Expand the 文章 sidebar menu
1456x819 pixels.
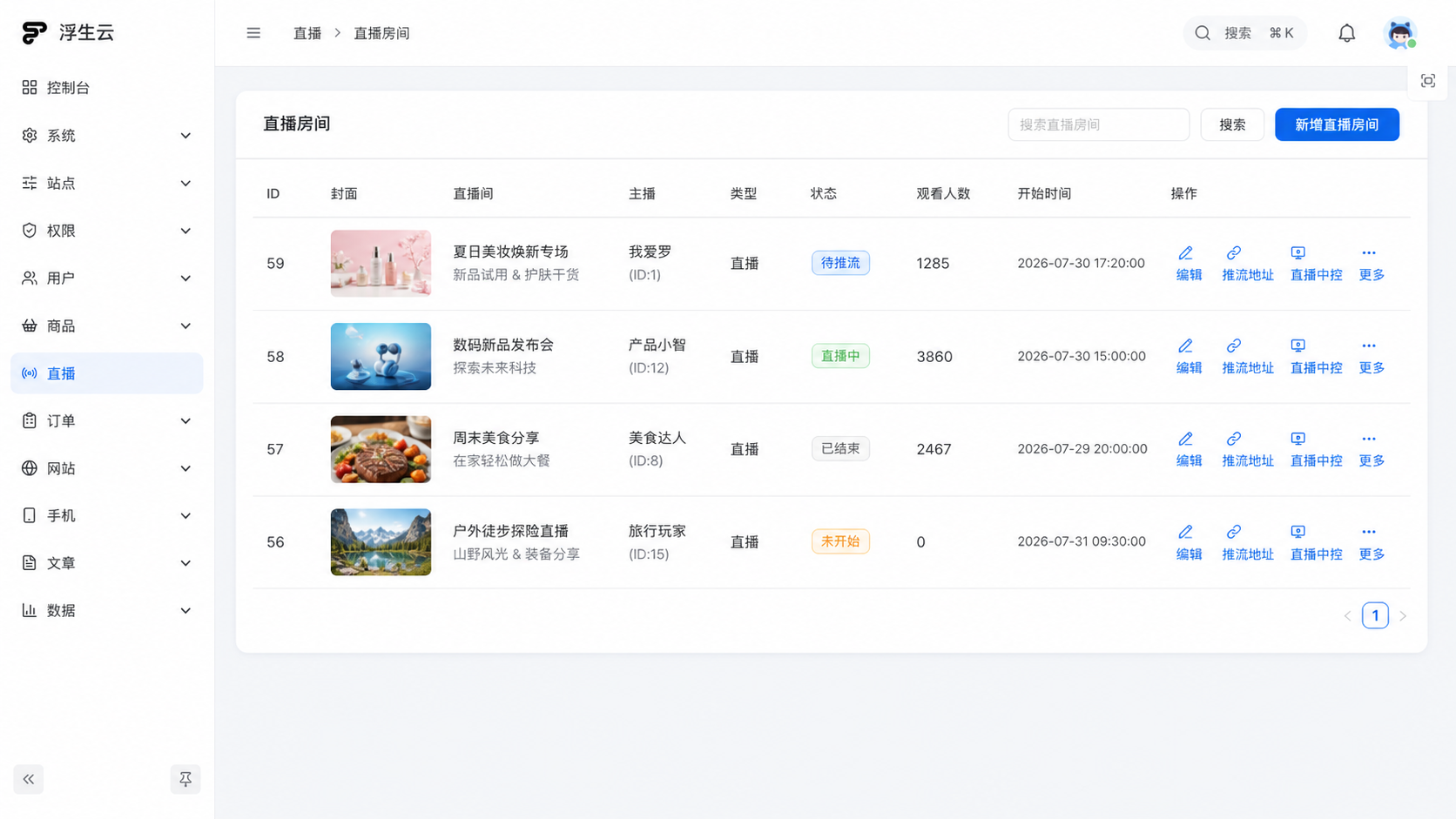tap(106, 563)
